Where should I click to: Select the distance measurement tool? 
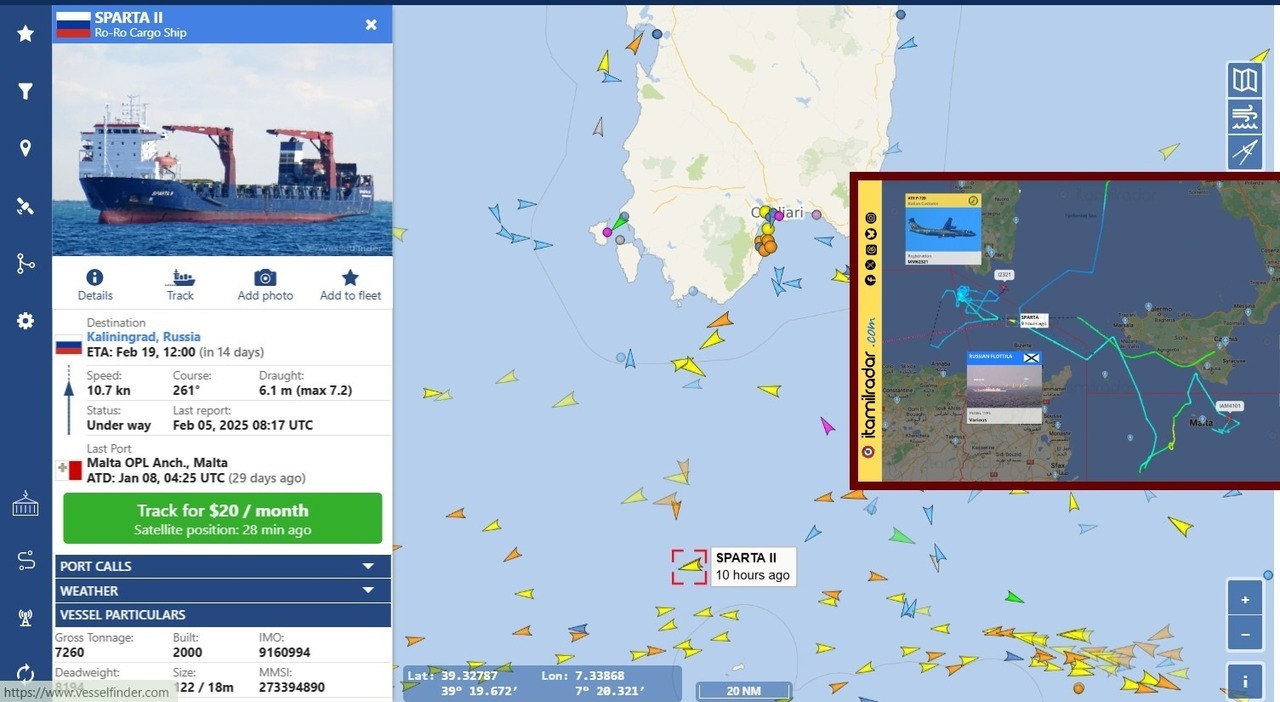[1244, 152]
